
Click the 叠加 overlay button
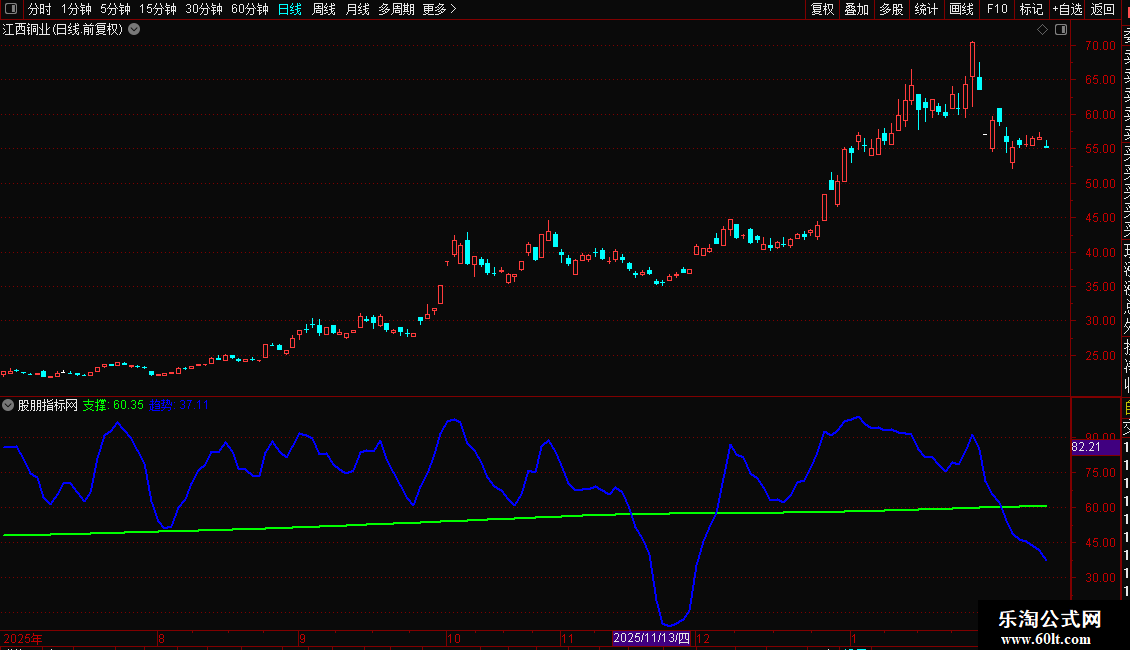pos(857,9)
